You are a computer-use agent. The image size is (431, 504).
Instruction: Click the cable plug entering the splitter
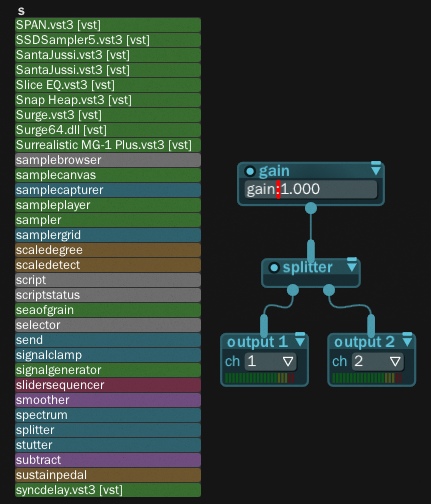pyautogui.click(x=311, y=251)
